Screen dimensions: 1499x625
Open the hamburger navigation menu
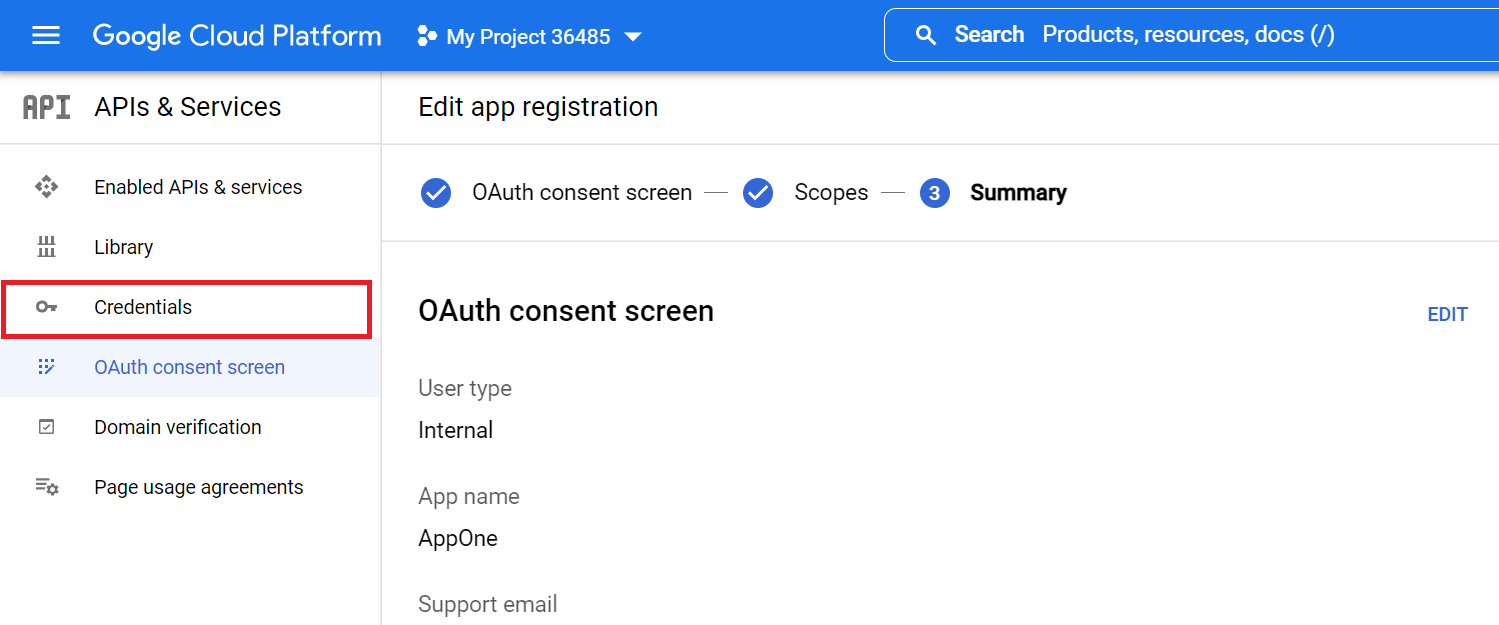click(46, 36)
